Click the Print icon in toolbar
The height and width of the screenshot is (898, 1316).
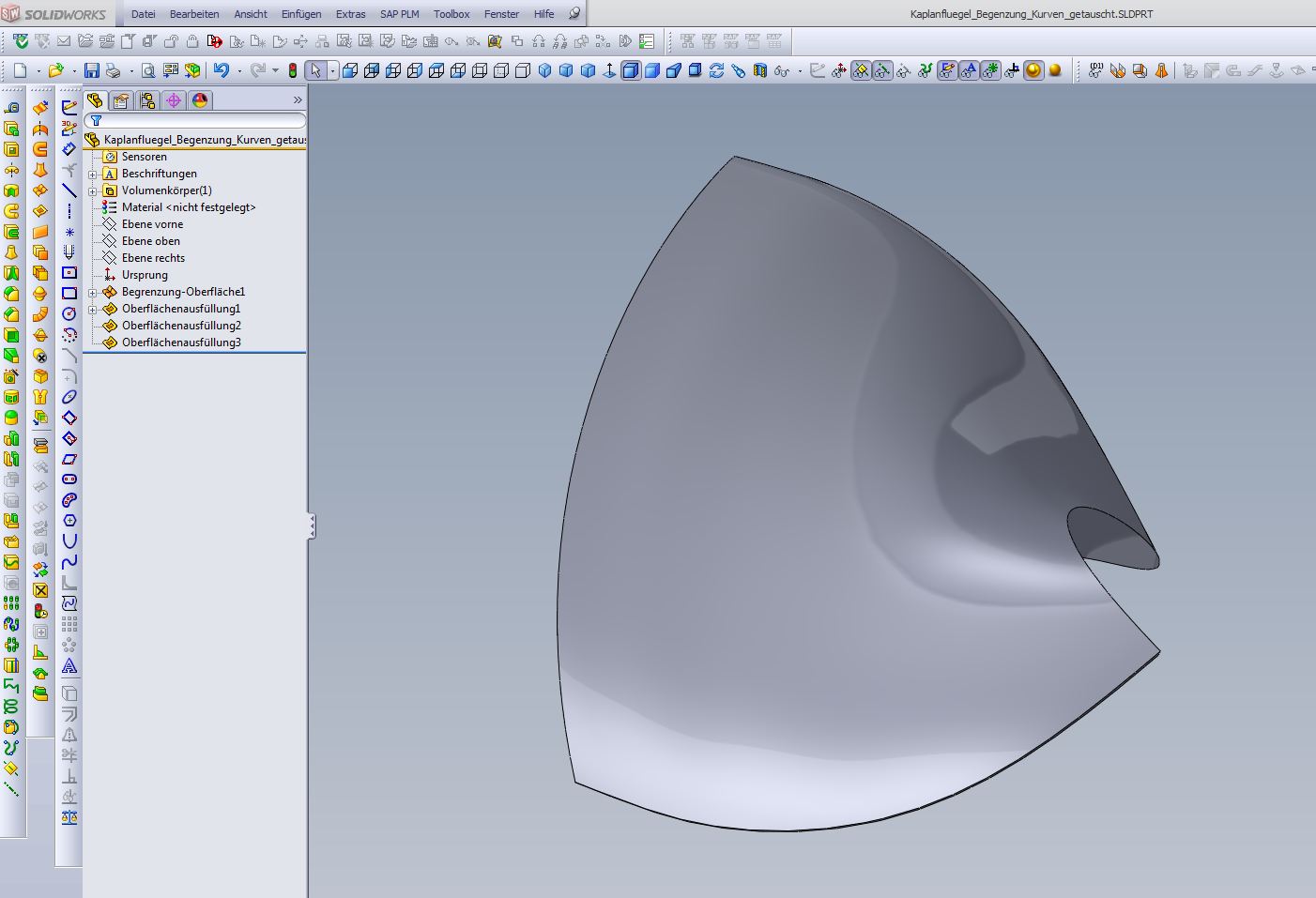pos(113,70)
